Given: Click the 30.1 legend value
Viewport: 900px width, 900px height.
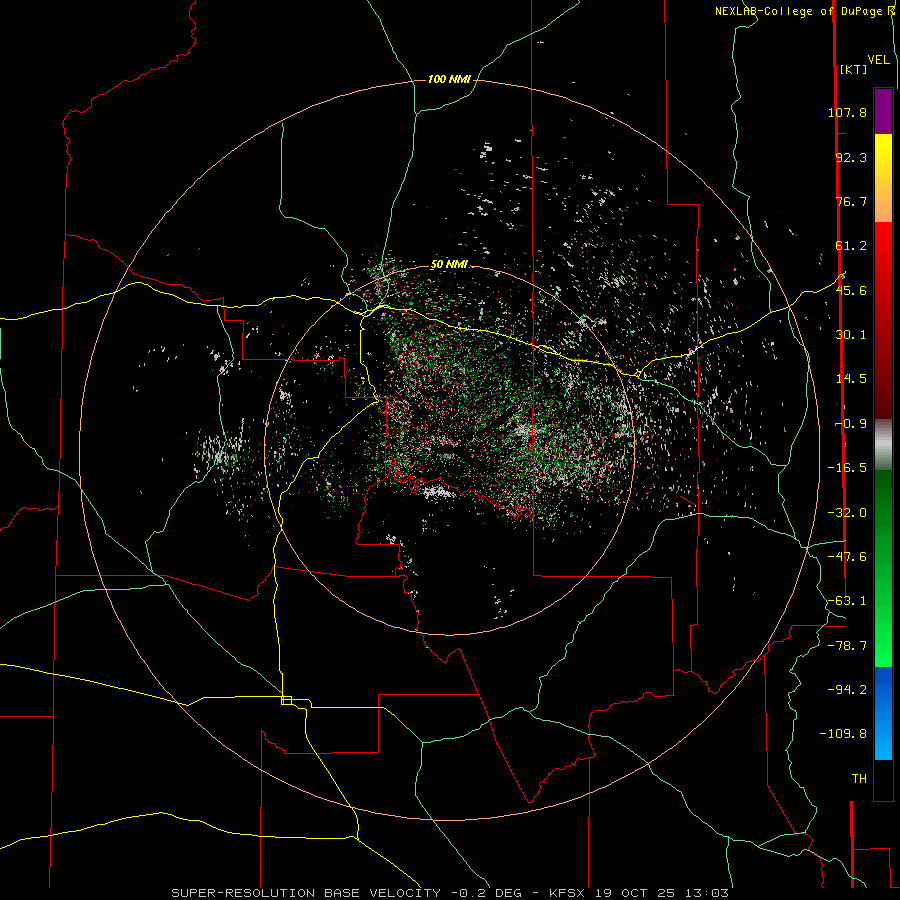Looking at the screenshot, I should click(x=851, y=335).
